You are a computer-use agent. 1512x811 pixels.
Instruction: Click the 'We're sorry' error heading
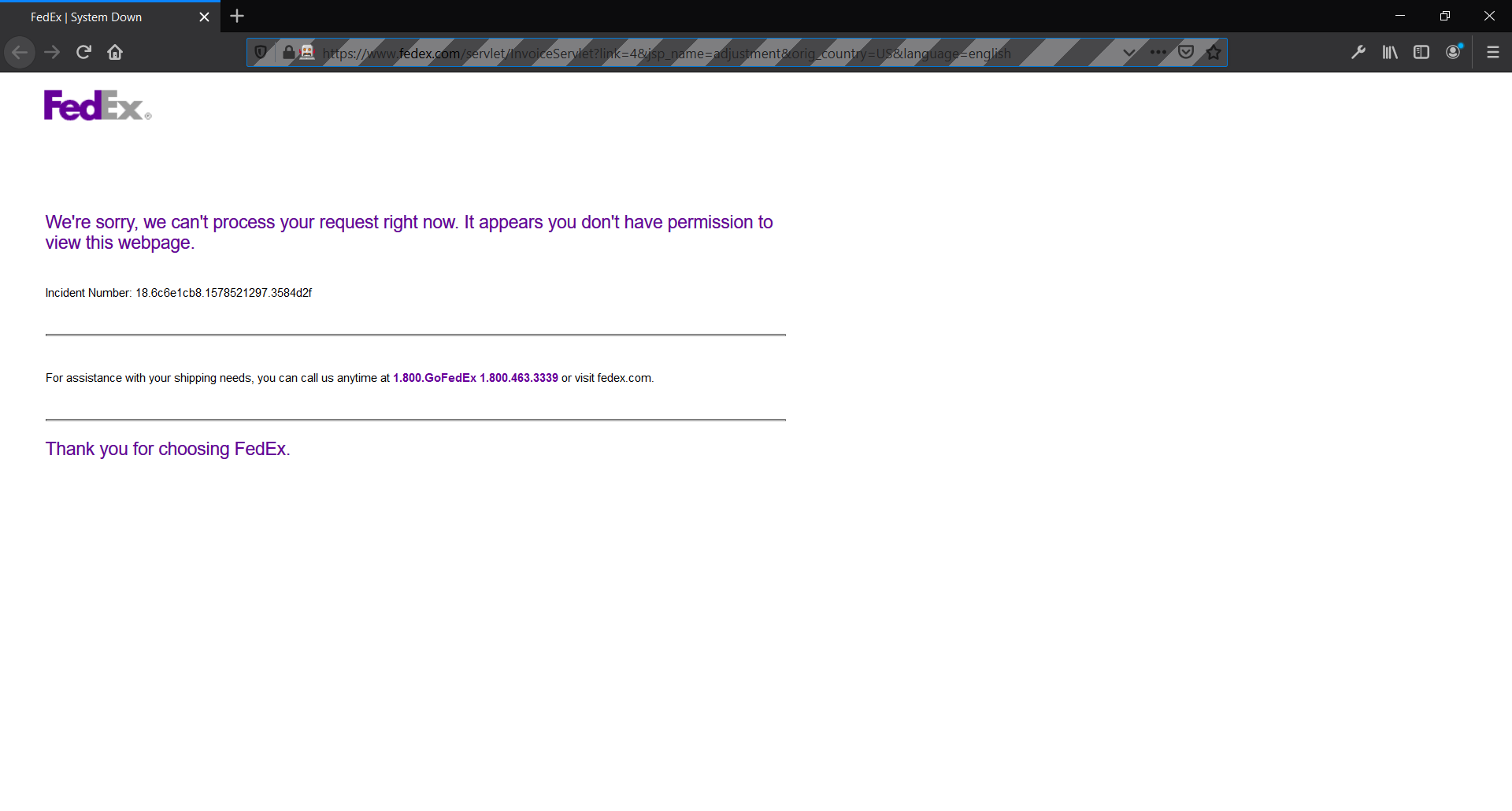click(x=409, y=232)
